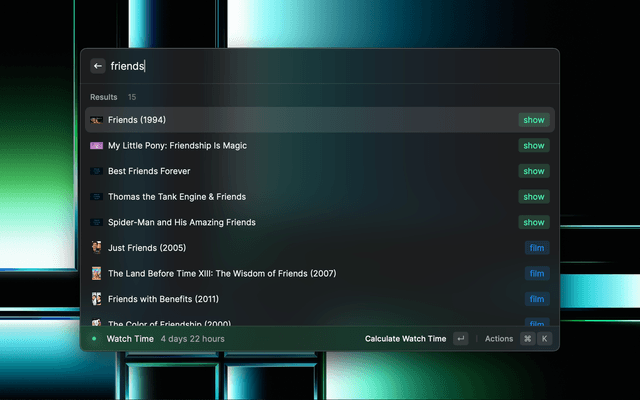Click the Thomas the Tank Engine thumbnail
The height and width of the screenshot is (400, 640).
click(x=97, y=197)
